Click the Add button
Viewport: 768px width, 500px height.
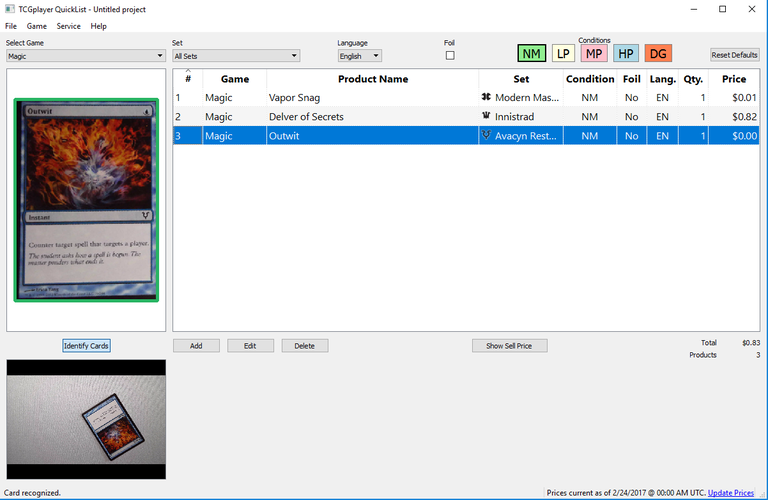point(196,346)
